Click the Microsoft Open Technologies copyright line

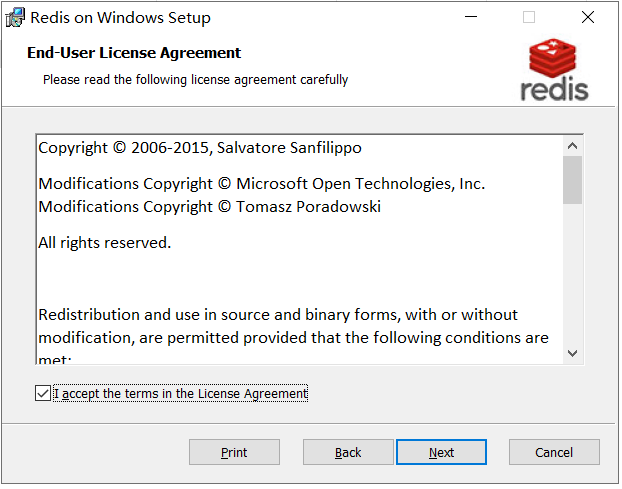tap(261, 184)
